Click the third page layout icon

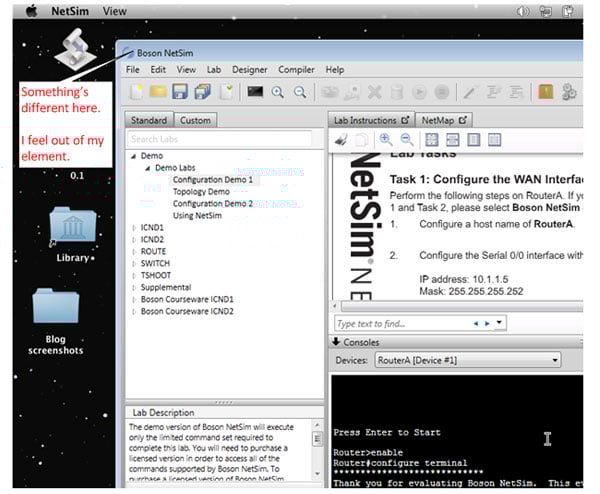point(473,140)
